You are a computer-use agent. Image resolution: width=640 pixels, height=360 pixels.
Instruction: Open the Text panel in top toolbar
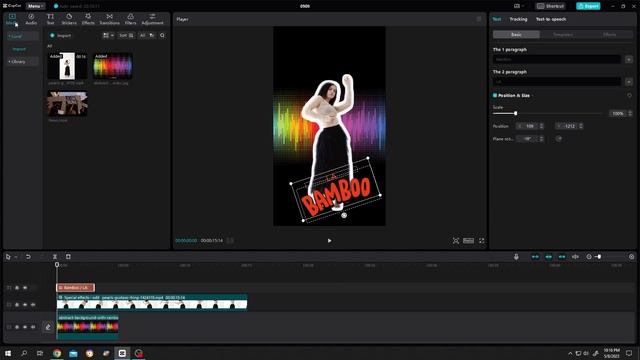50,19
